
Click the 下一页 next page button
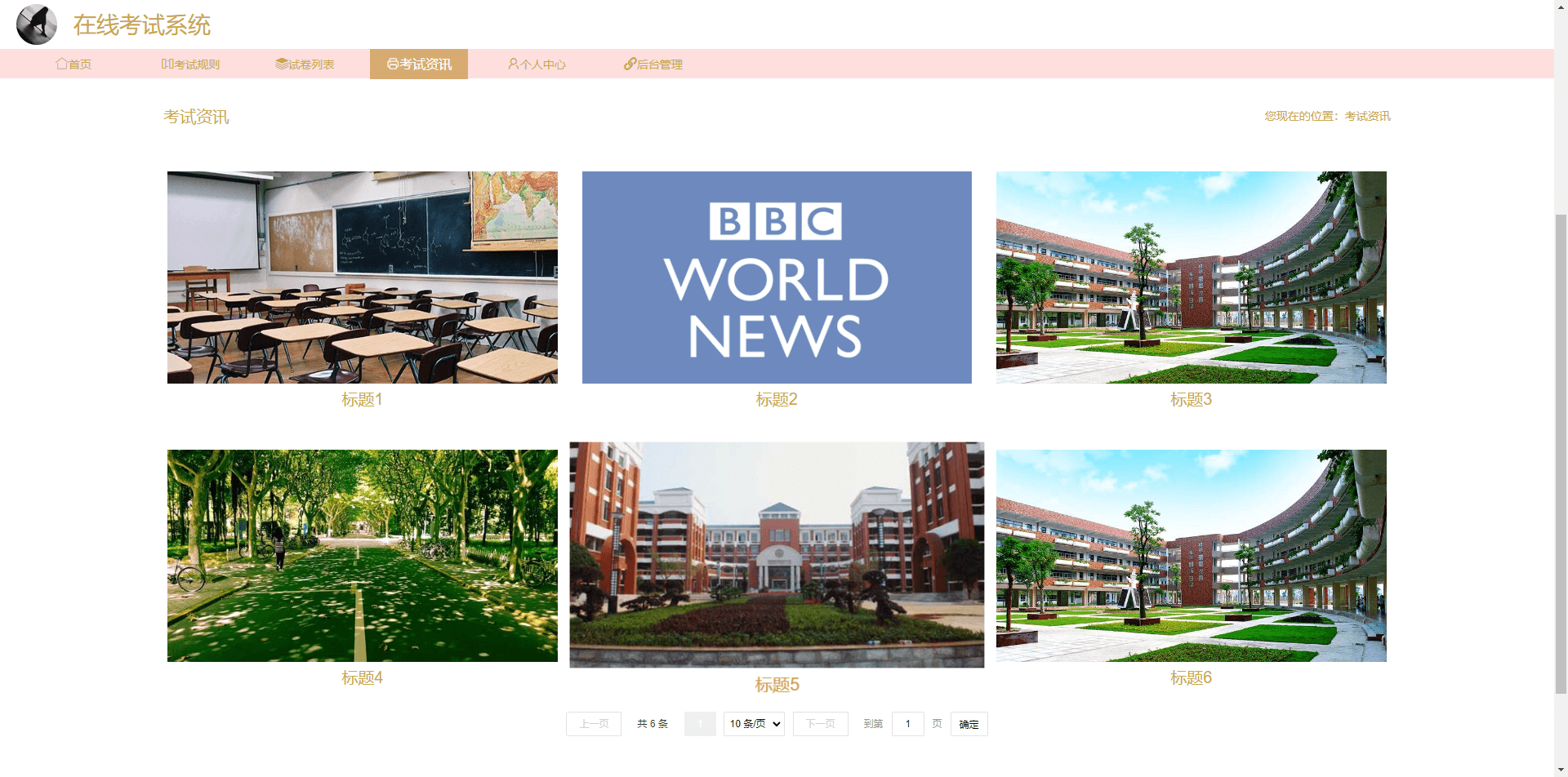point(821,724)
